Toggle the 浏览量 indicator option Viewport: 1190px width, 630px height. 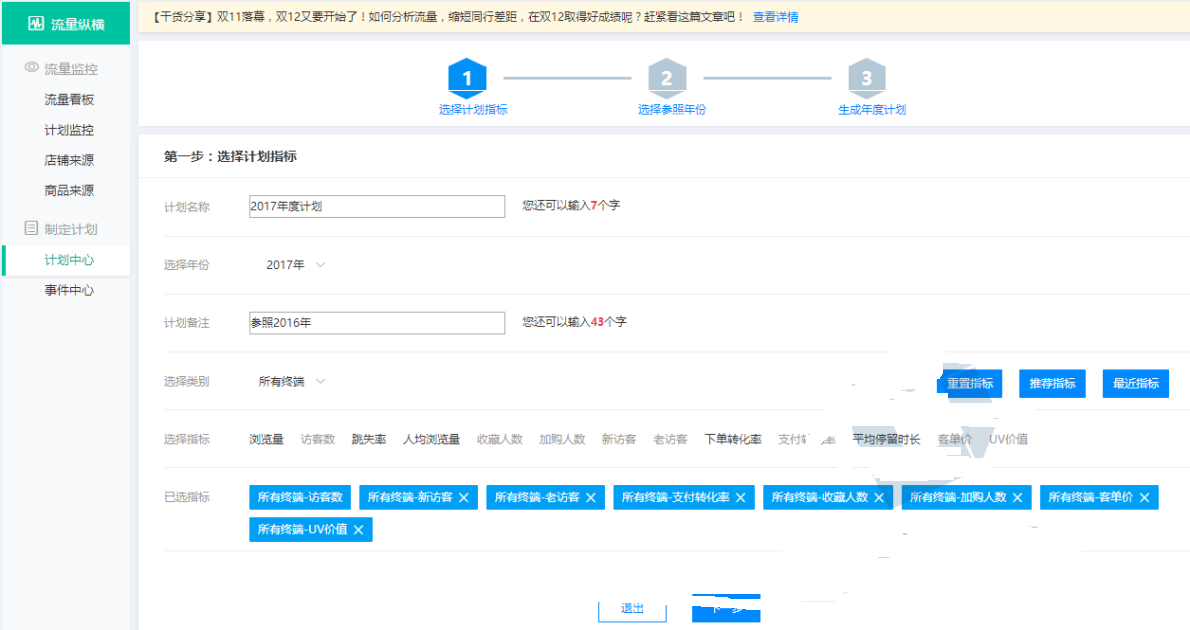266,439
